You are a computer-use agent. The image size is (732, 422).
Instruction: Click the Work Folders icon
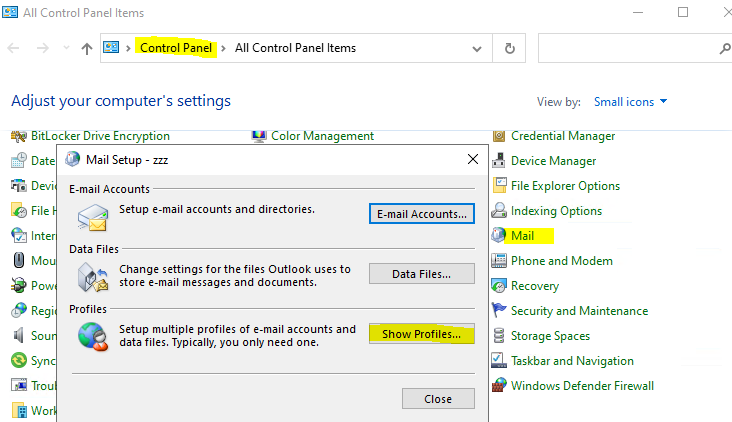point(19,410)
